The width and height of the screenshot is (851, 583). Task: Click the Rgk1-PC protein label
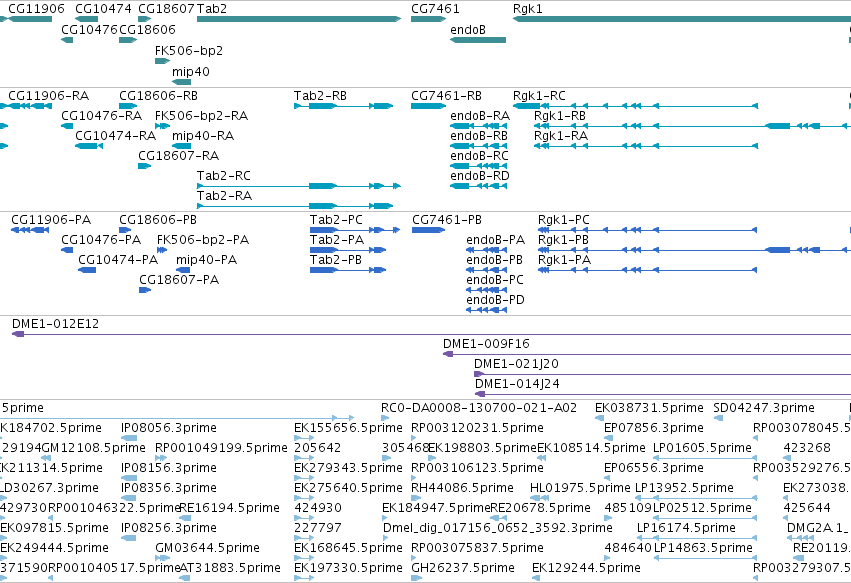click(x=563, y=220)
